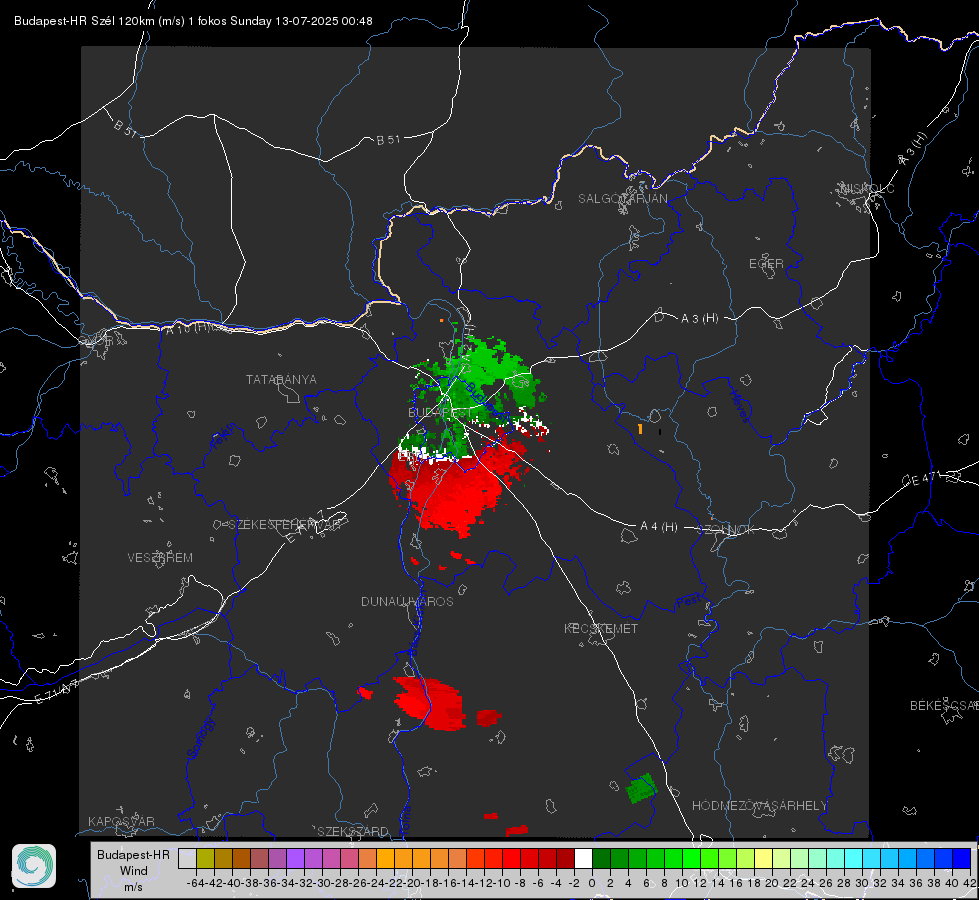The height and width of the screenshot is (900, 979).
Task: Select the blue 'Pest' county label
Action: [x=689, y=601]
